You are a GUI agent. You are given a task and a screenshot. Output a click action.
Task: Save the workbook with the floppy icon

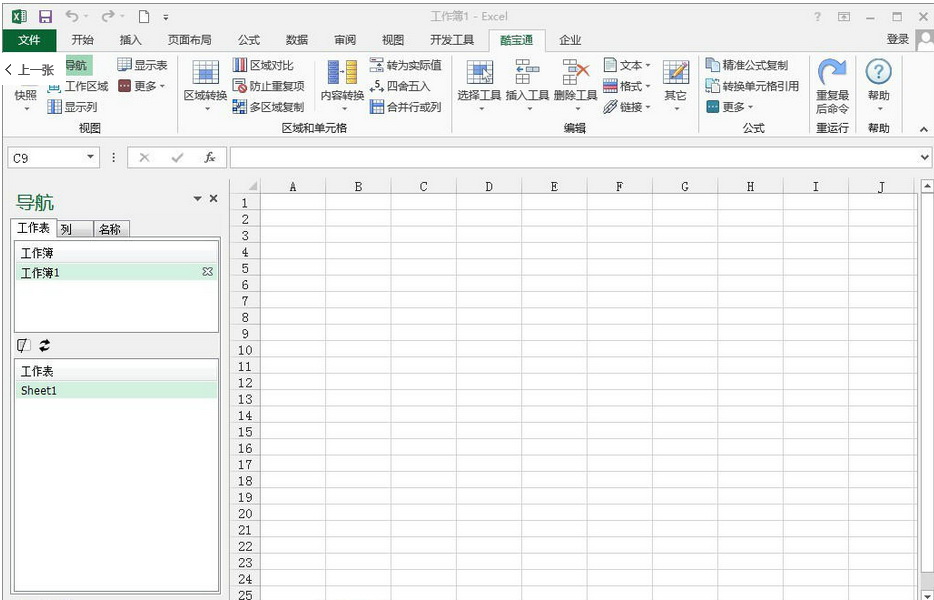(x=45, y=17)
